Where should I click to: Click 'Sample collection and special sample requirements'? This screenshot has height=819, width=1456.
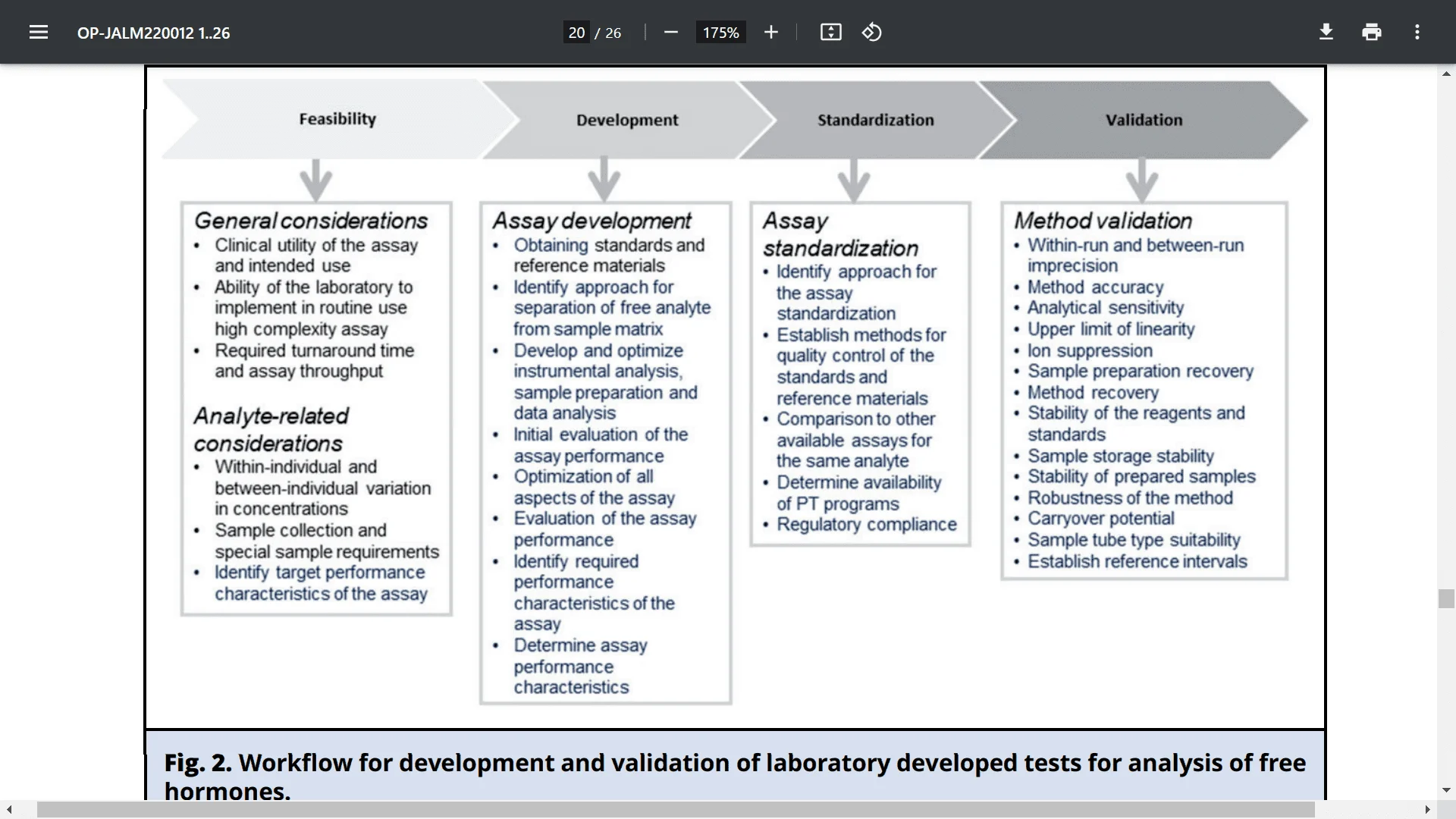point(327,541)
